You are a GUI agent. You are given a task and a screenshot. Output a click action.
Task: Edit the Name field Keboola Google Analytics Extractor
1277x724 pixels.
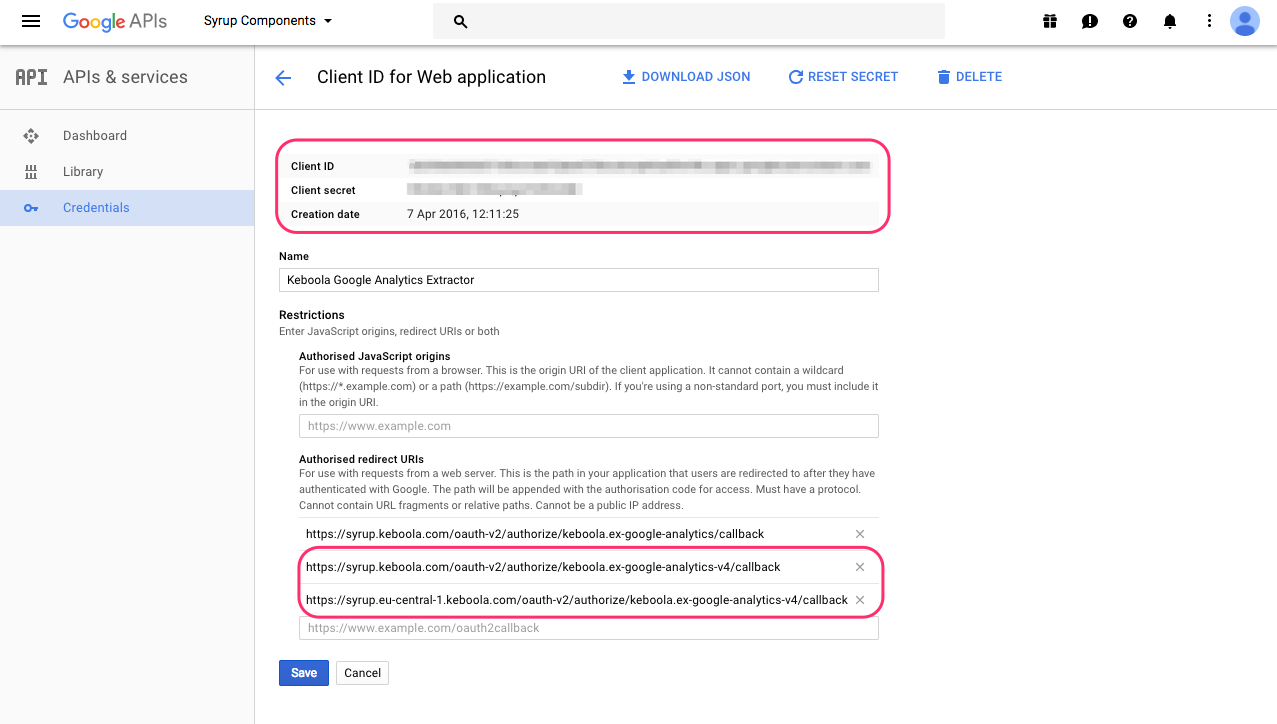[x=579, y=280]
